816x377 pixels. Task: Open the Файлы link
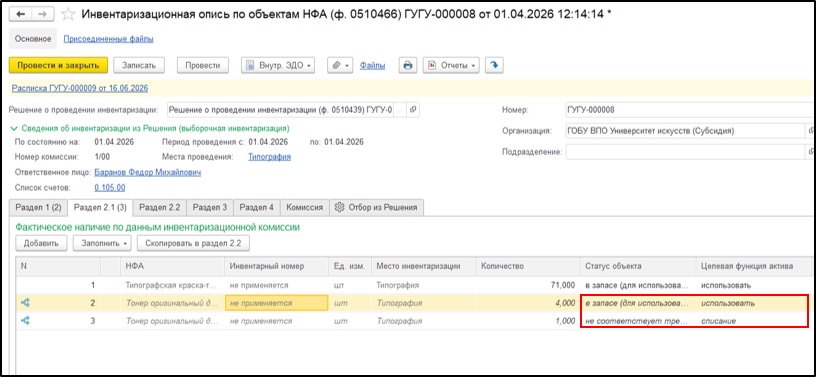373,66
